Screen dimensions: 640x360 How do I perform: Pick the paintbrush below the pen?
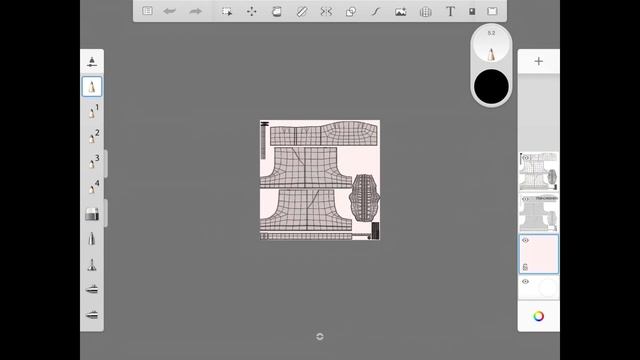pos(92,264)
